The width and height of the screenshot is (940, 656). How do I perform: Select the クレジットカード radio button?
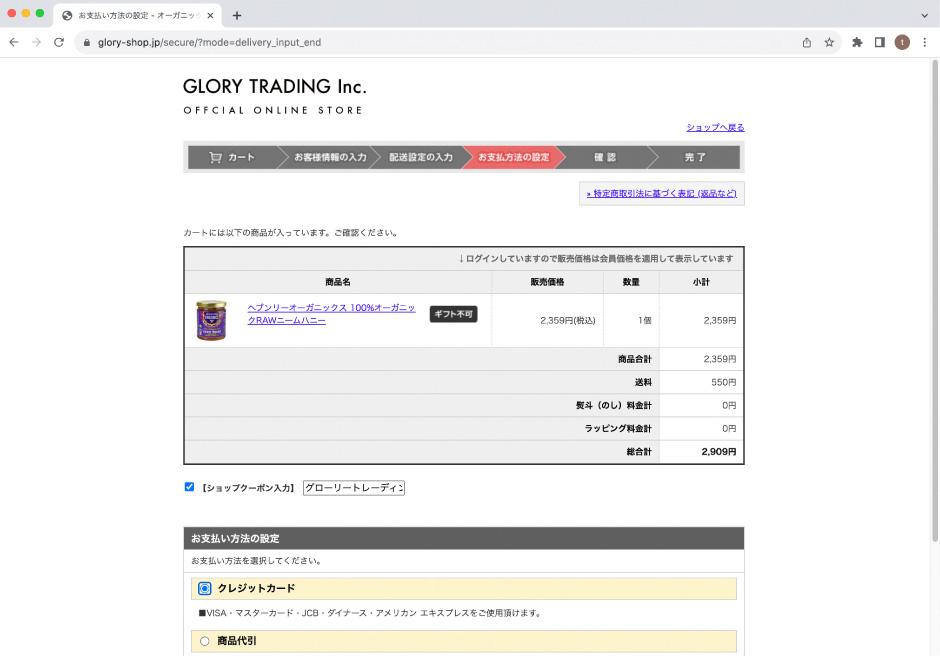205,588
